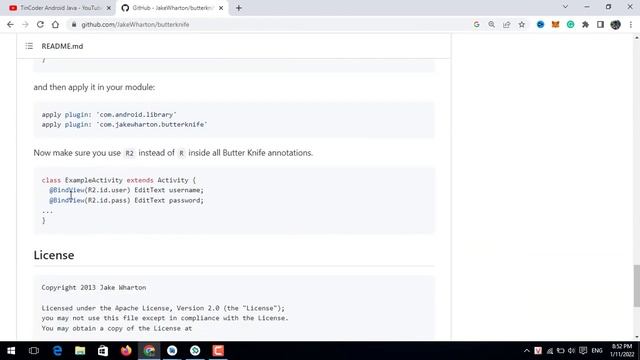
Task: Expand the tab search dropdown arrow
Action: point(565,7)
